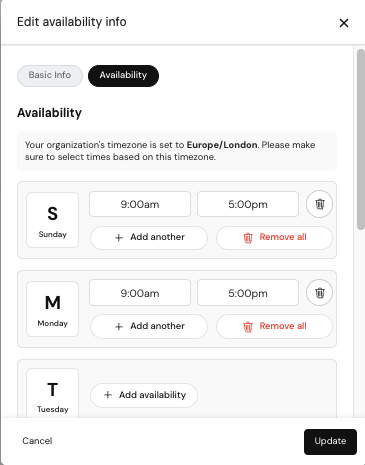The height and width of the screenshot is (465, 365).
Task: Open Monday's 9:00am start time selector
Action: [140, 293]
